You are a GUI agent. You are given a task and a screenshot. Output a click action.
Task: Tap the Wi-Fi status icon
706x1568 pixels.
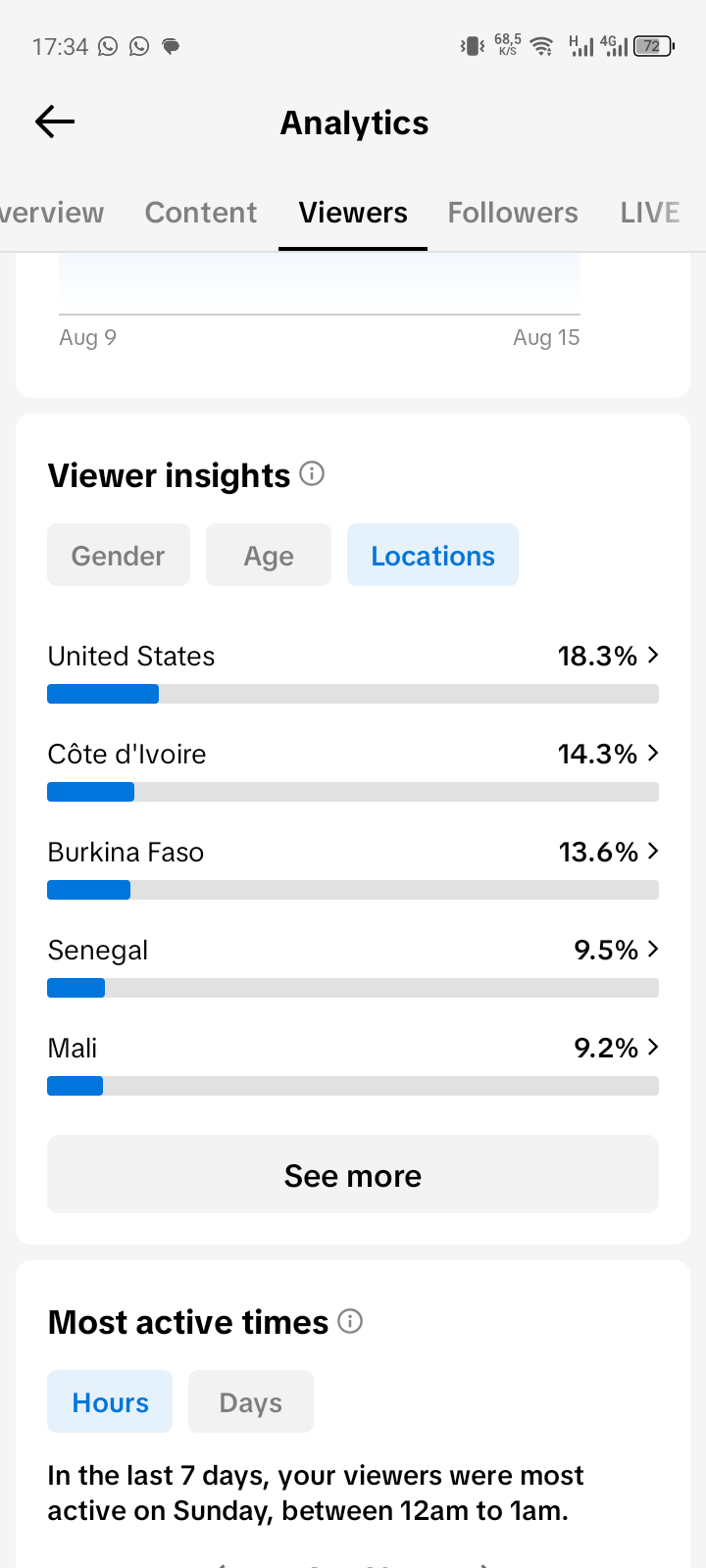540,46
